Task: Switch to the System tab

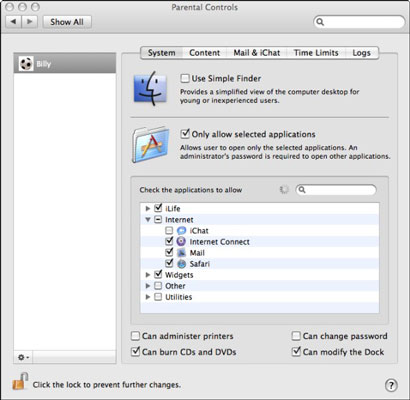Action: [162, 53]
